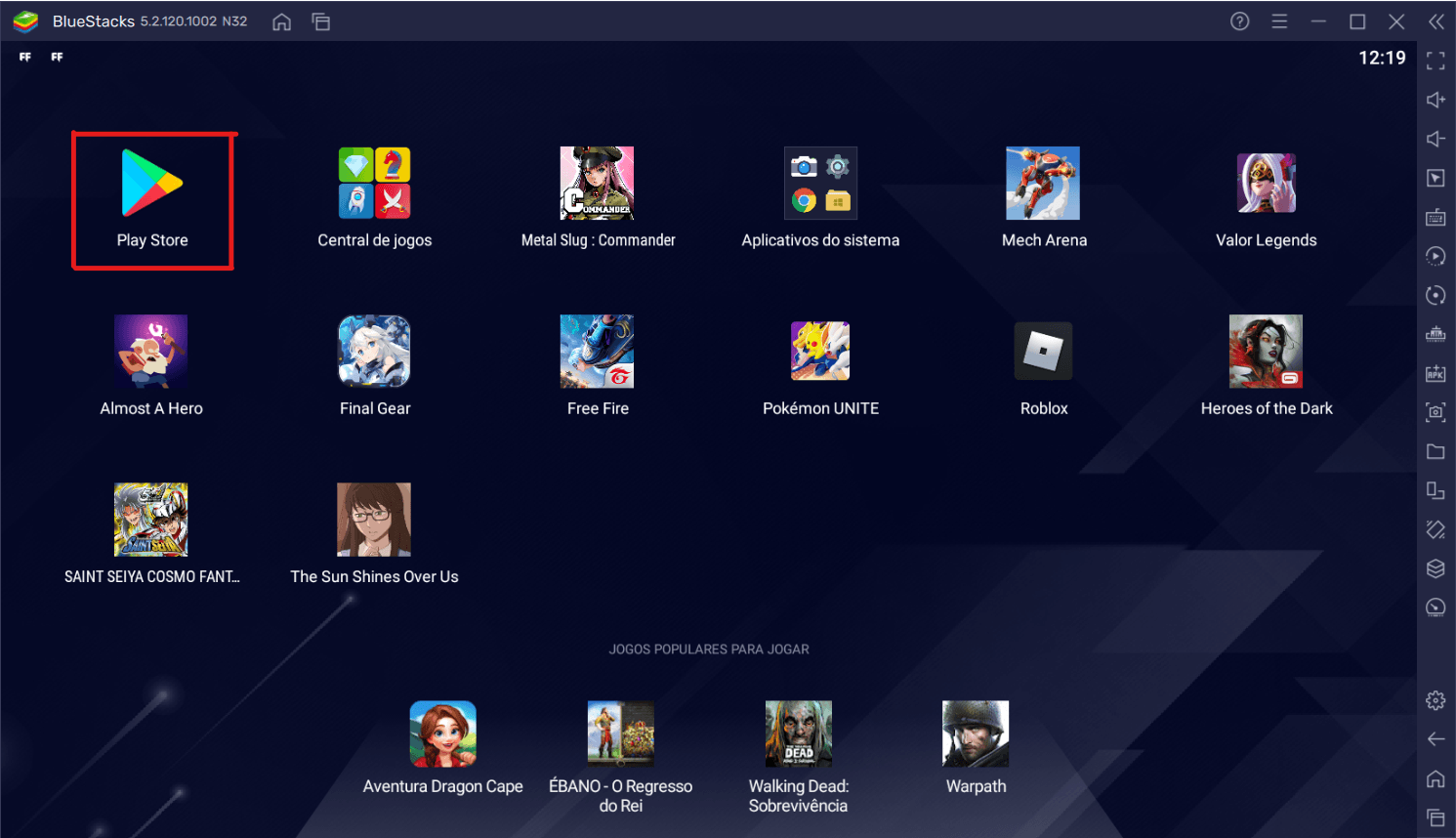Screen dimensions: 1456x838
Task: Click the second FF notification icon
Action: coord(57,58)
